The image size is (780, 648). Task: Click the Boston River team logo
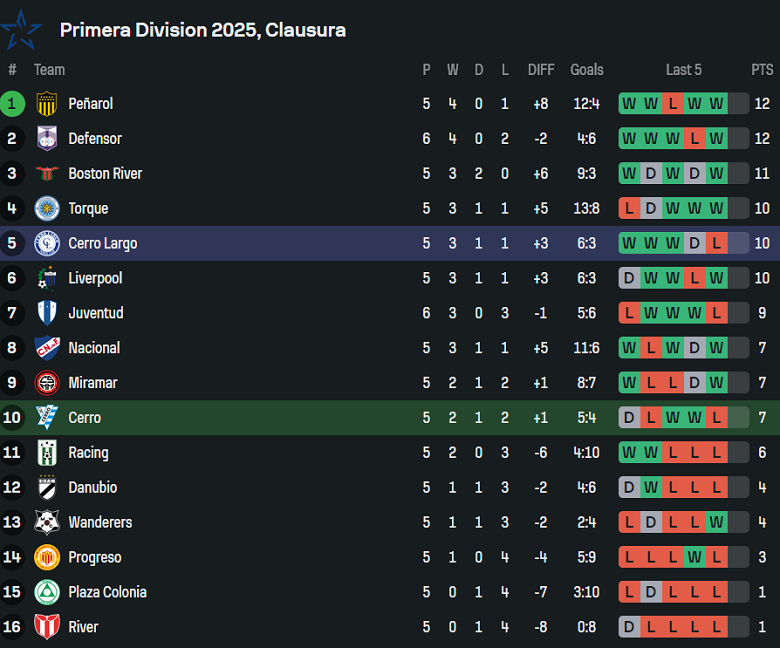coord(47,173)
